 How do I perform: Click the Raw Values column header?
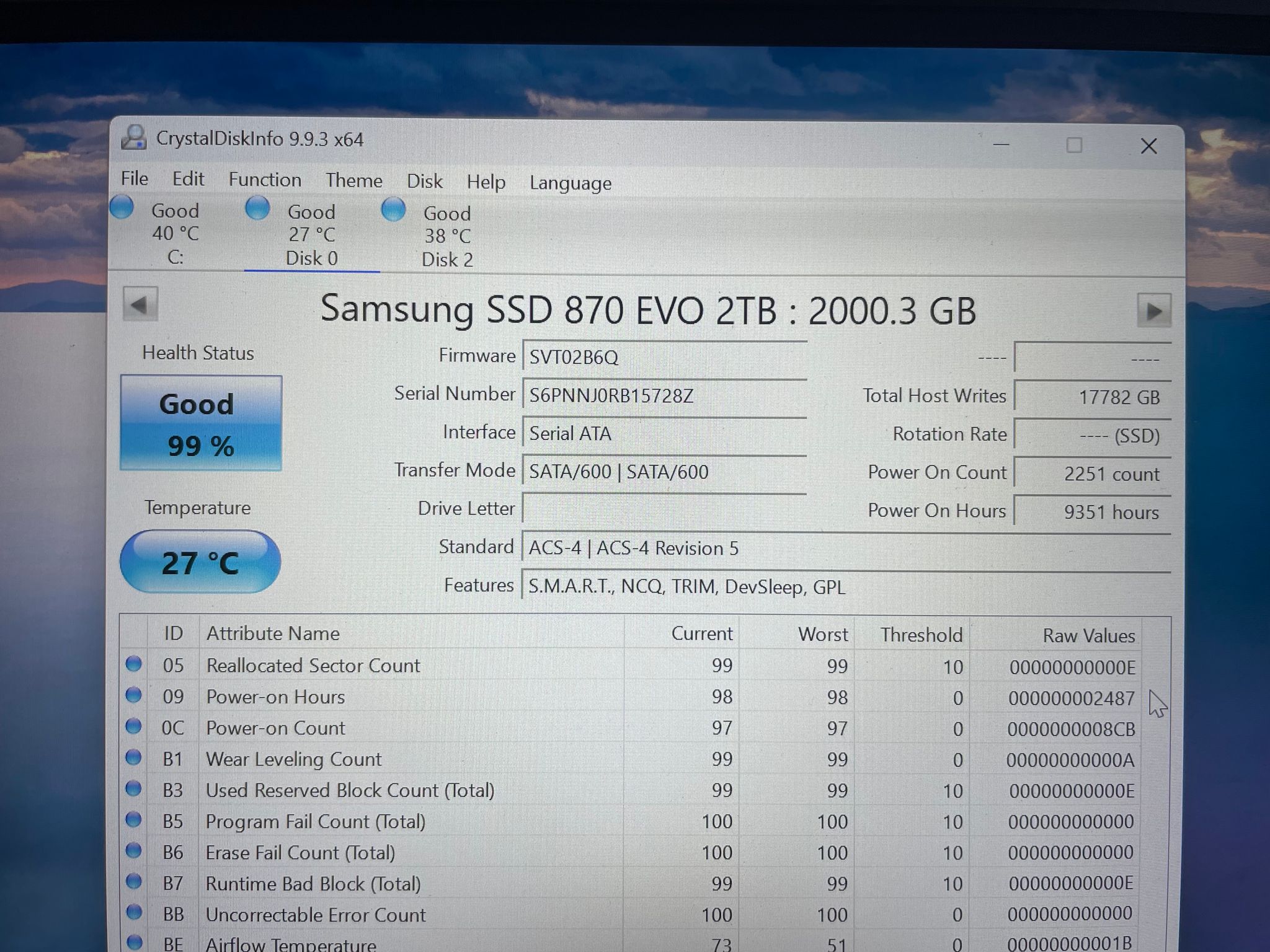(1088, 635)
